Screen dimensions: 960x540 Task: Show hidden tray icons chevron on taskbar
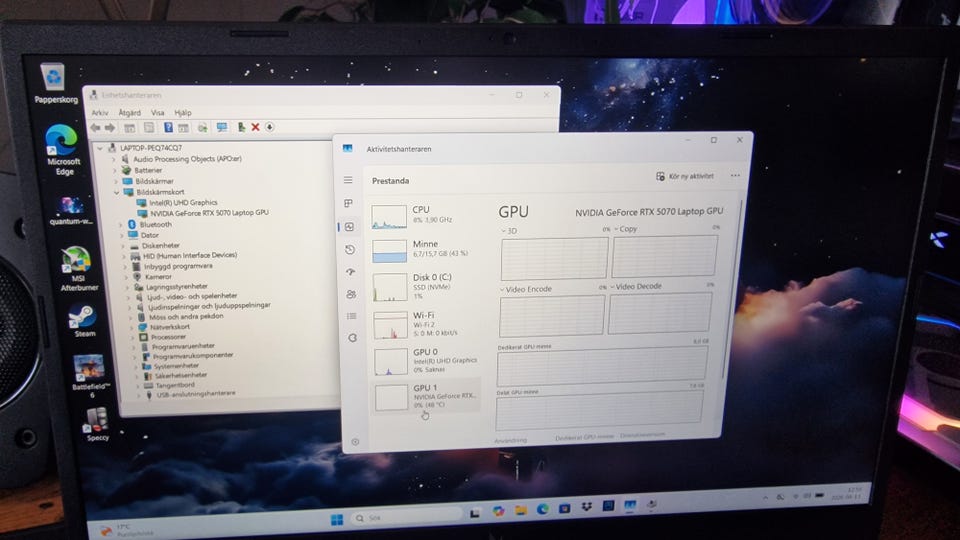pyautogui.click(x=765, y=498)
